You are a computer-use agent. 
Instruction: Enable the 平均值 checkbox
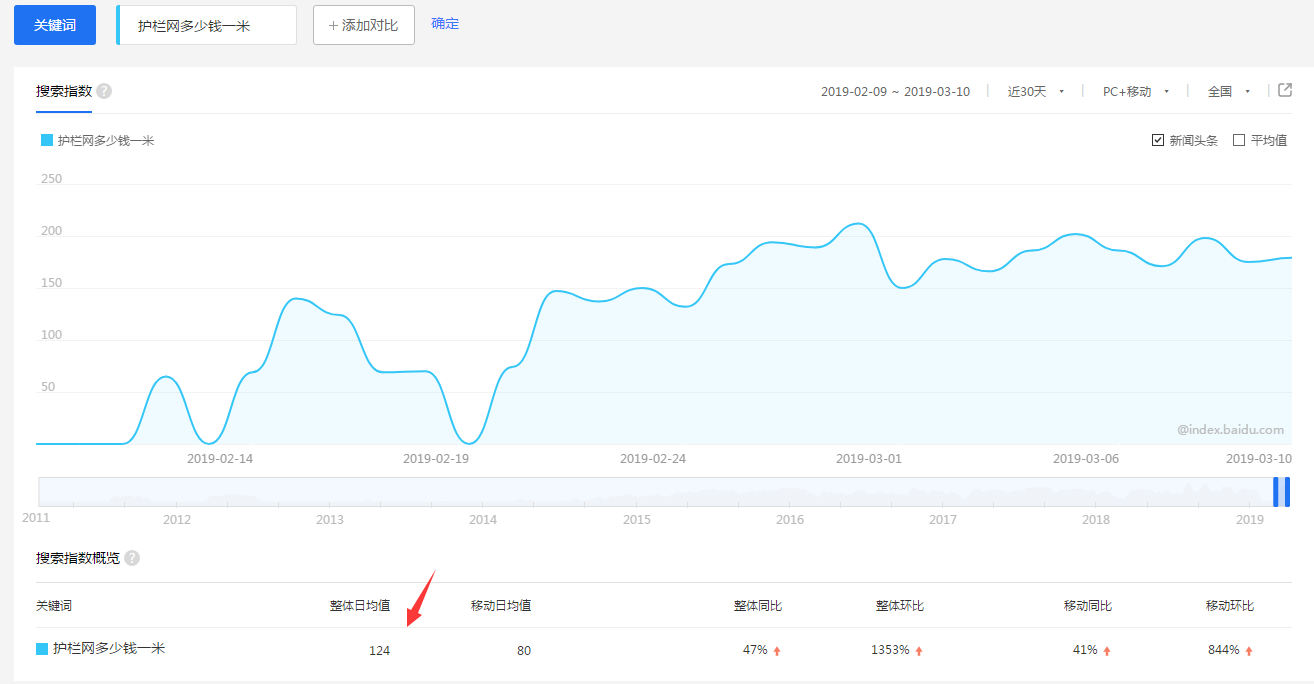coord(1239,140)
